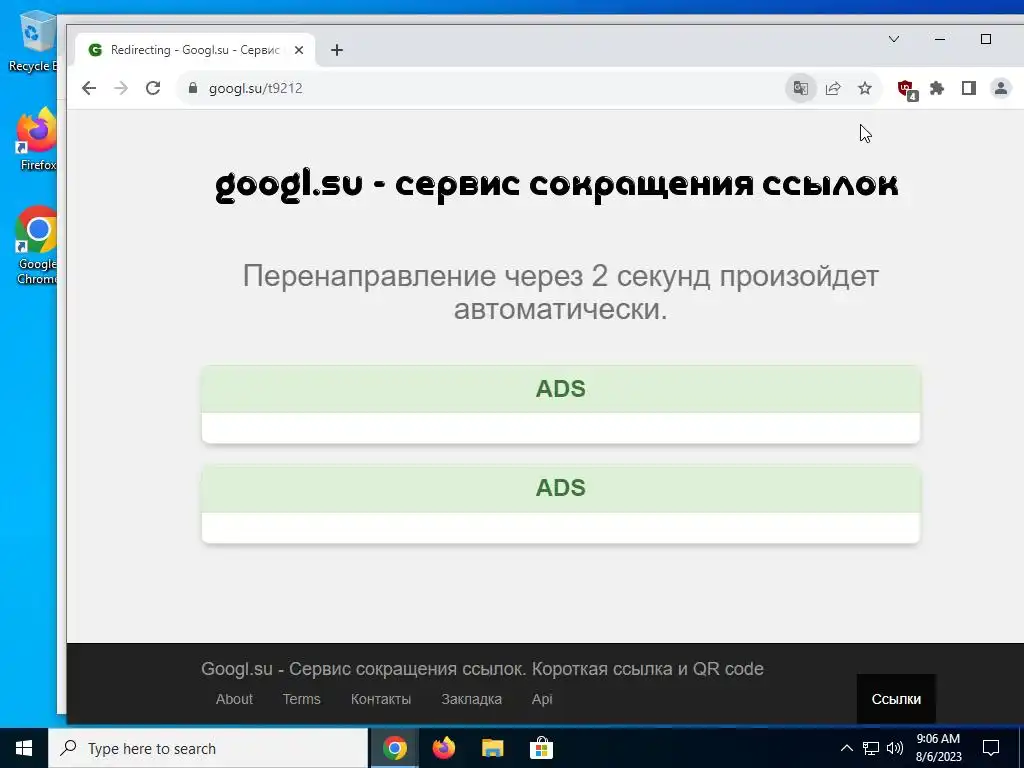Image resolution: width=1024 pixels, height=768 pixels.
Task: Toggle the Chrome side panel icon
Action: [x=968, y=88]
